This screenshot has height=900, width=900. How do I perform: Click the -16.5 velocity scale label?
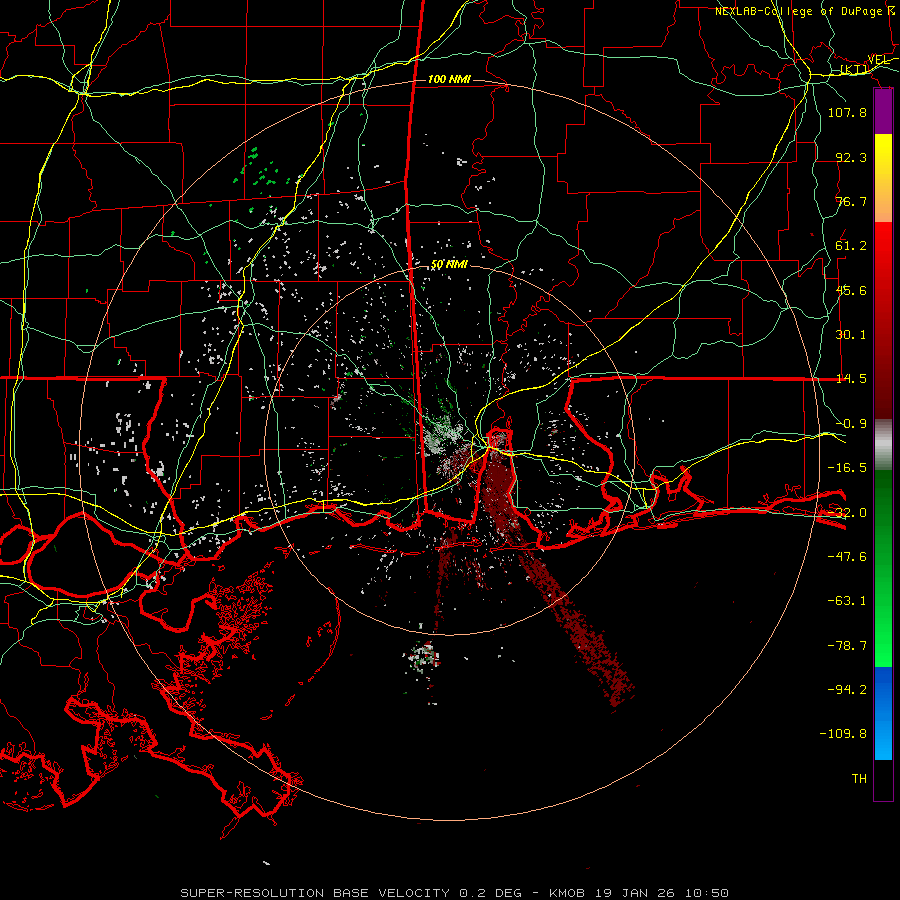847,468
